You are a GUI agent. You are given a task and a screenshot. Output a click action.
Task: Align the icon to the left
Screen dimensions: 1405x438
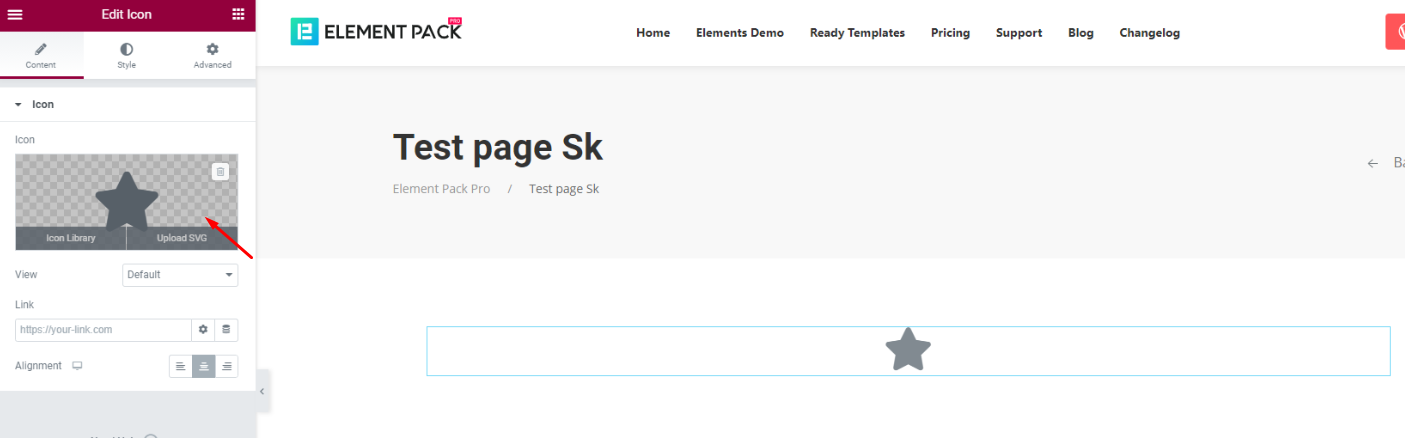180,367
